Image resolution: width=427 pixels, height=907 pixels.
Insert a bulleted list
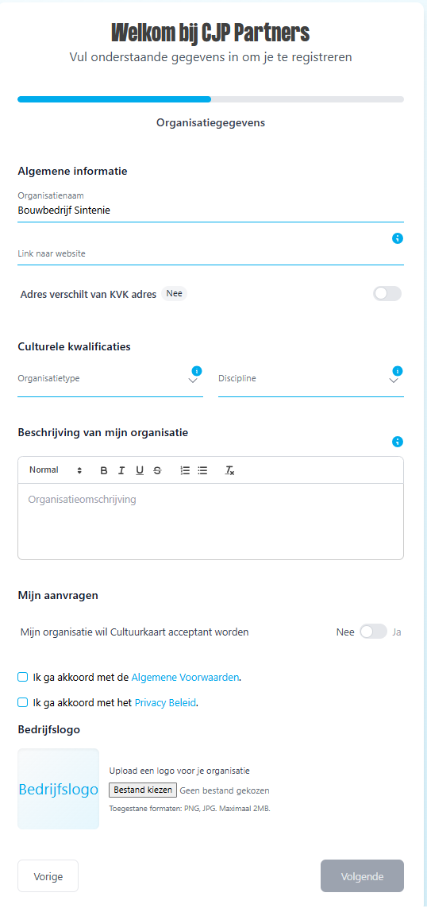point(203,470)
